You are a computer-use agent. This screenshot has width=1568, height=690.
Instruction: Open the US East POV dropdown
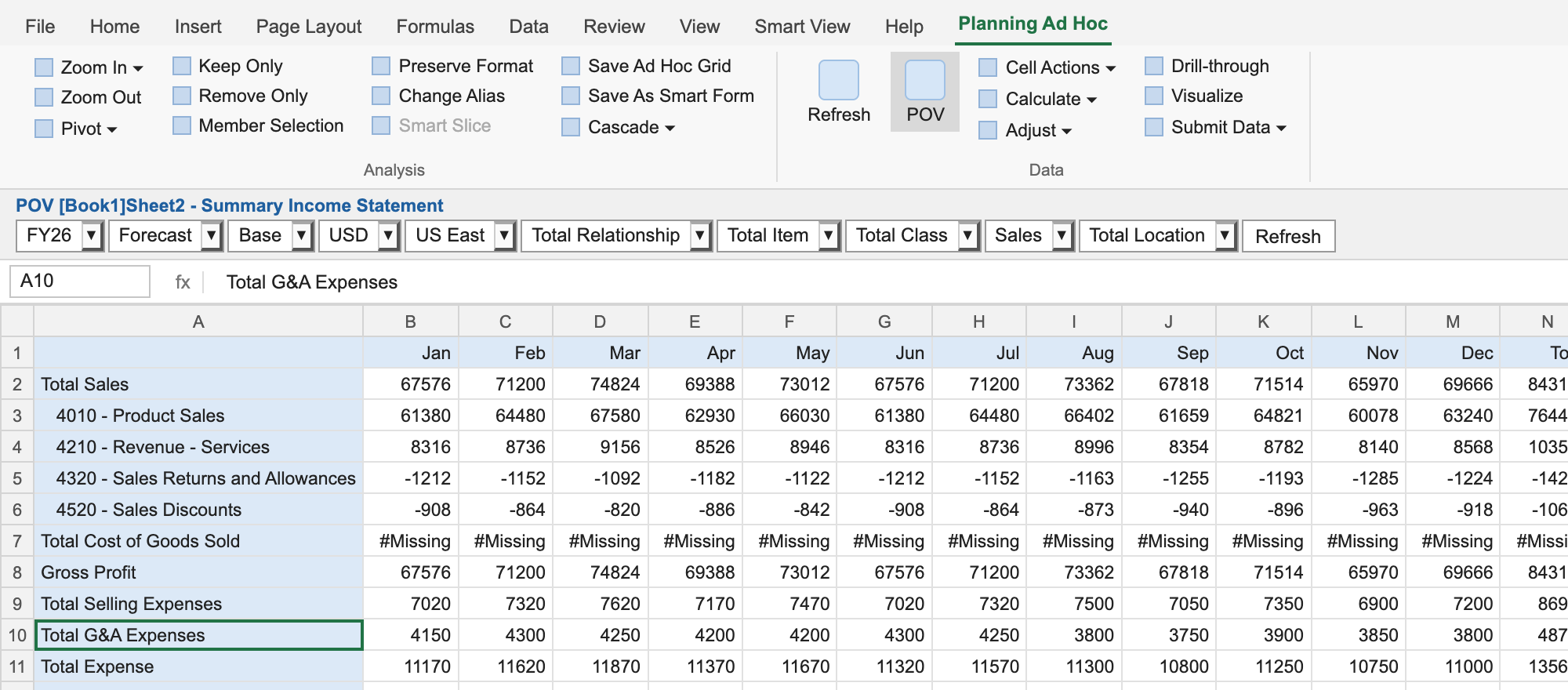504,235
